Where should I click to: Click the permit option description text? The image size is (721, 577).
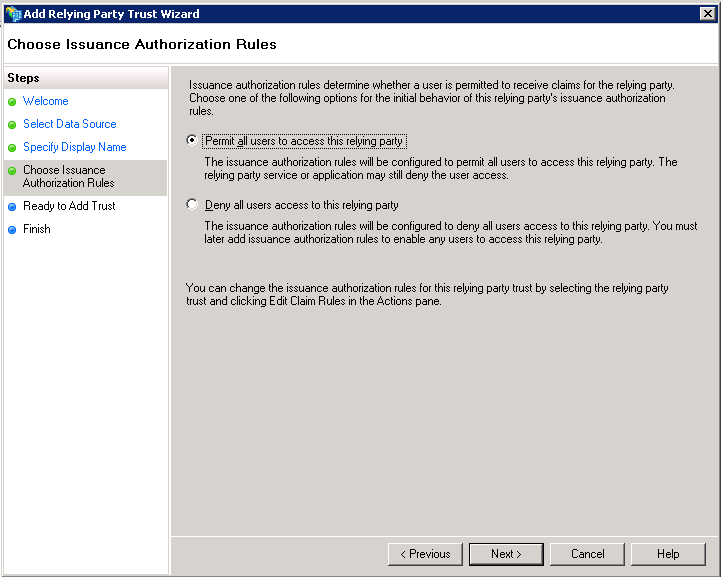(x=441, y=168)
